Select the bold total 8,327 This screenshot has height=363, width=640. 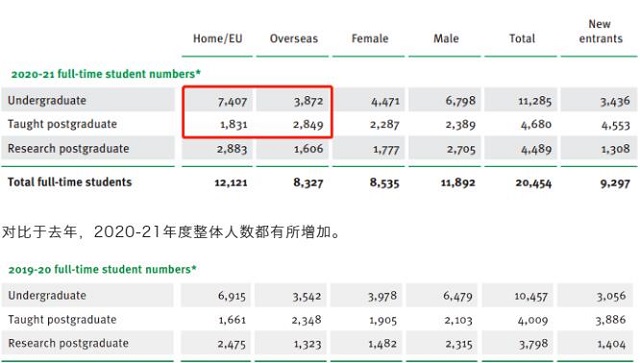308,183
